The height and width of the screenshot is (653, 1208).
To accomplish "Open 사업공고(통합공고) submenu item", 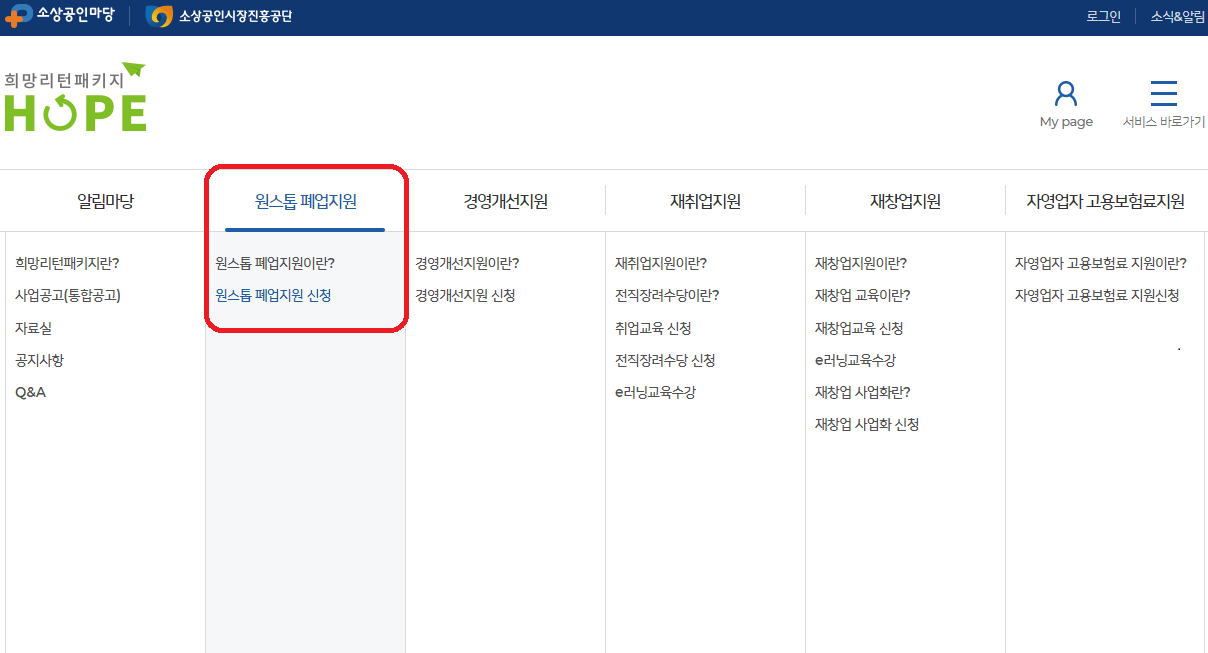I will coord(68,295).
